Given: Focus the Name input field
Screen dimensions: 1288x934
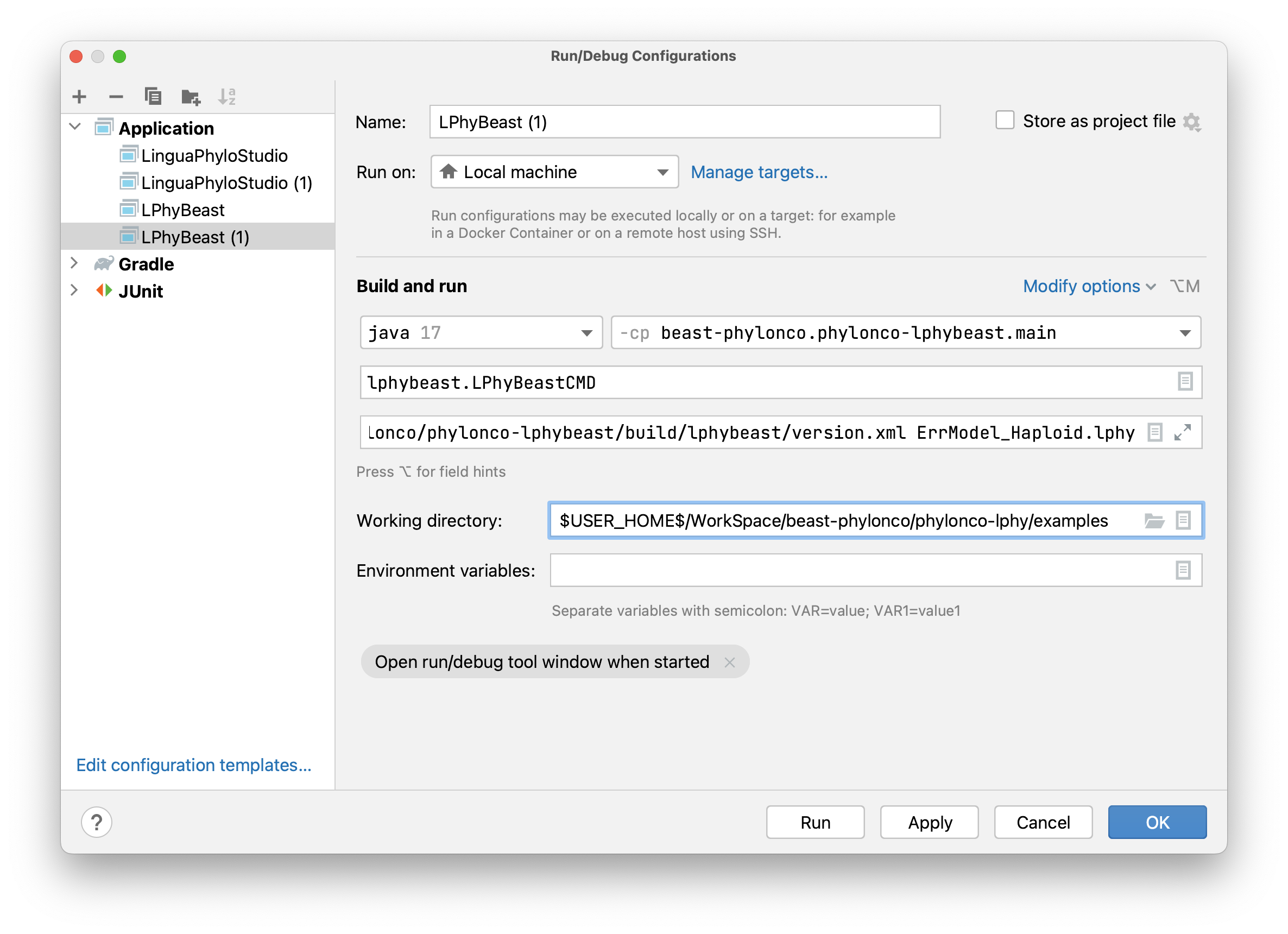Looking at the screenshot, I should pyautogui.click(x=685, y=122).
